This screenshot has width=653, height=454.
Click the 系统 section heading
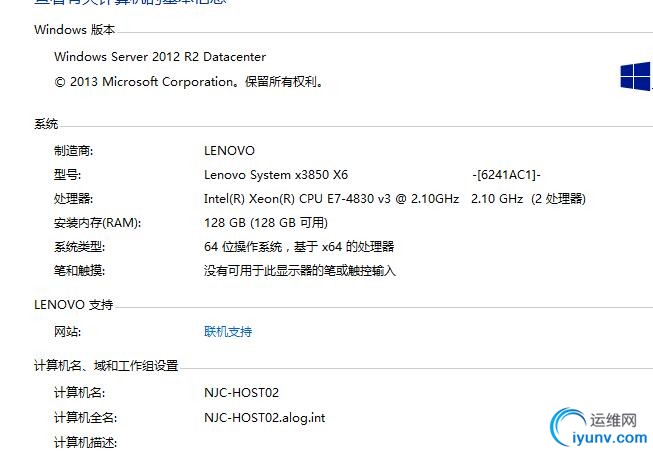[46, 124]
